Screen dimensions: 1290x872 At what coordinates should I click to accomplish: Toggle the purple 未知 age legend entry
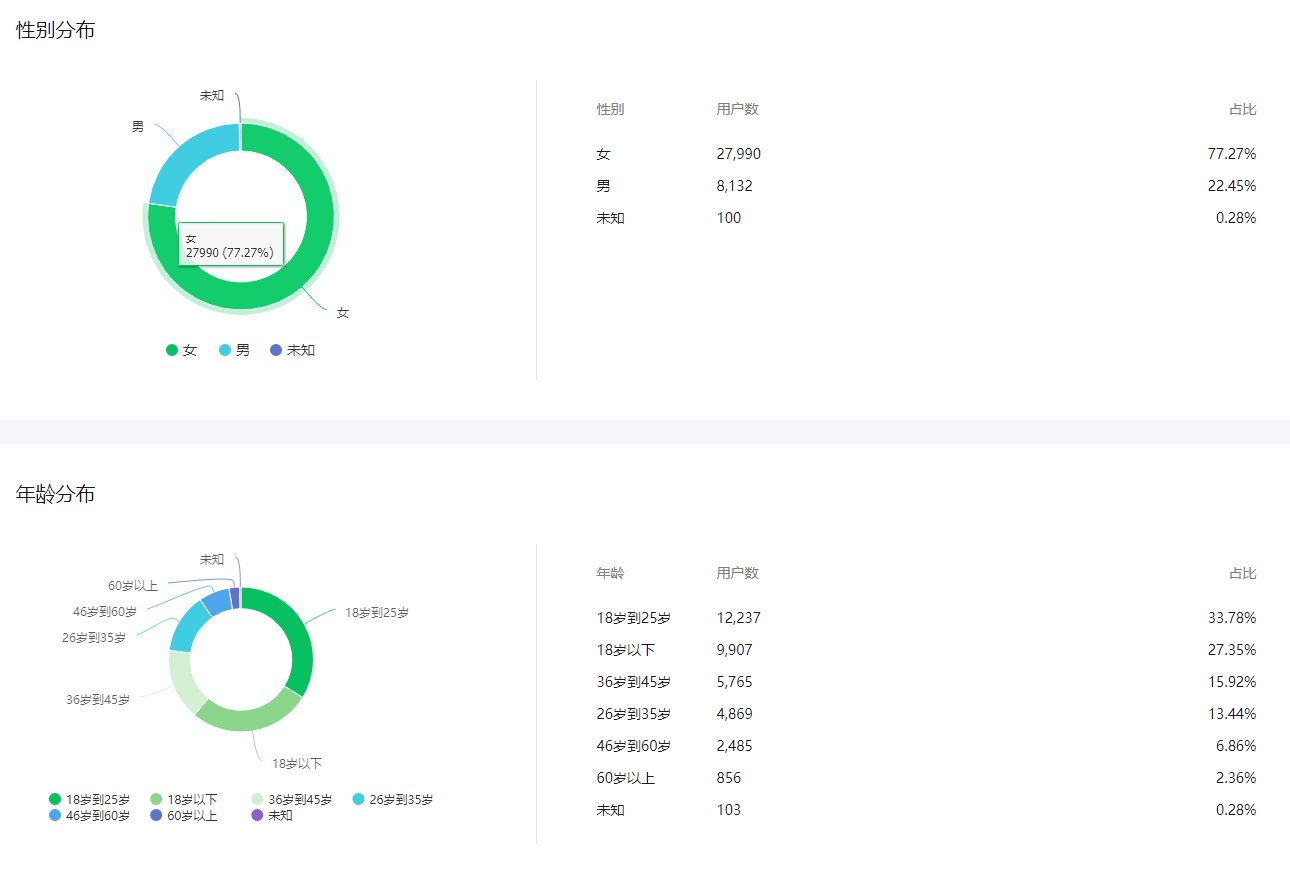click(x=272, y=815)
